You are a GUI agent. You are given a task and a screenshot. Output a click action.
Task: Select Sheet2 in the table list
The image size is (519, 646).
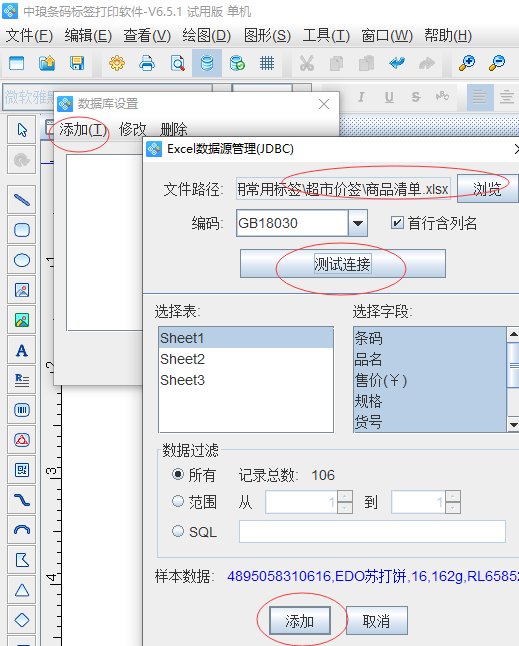(x=245, y=359)
